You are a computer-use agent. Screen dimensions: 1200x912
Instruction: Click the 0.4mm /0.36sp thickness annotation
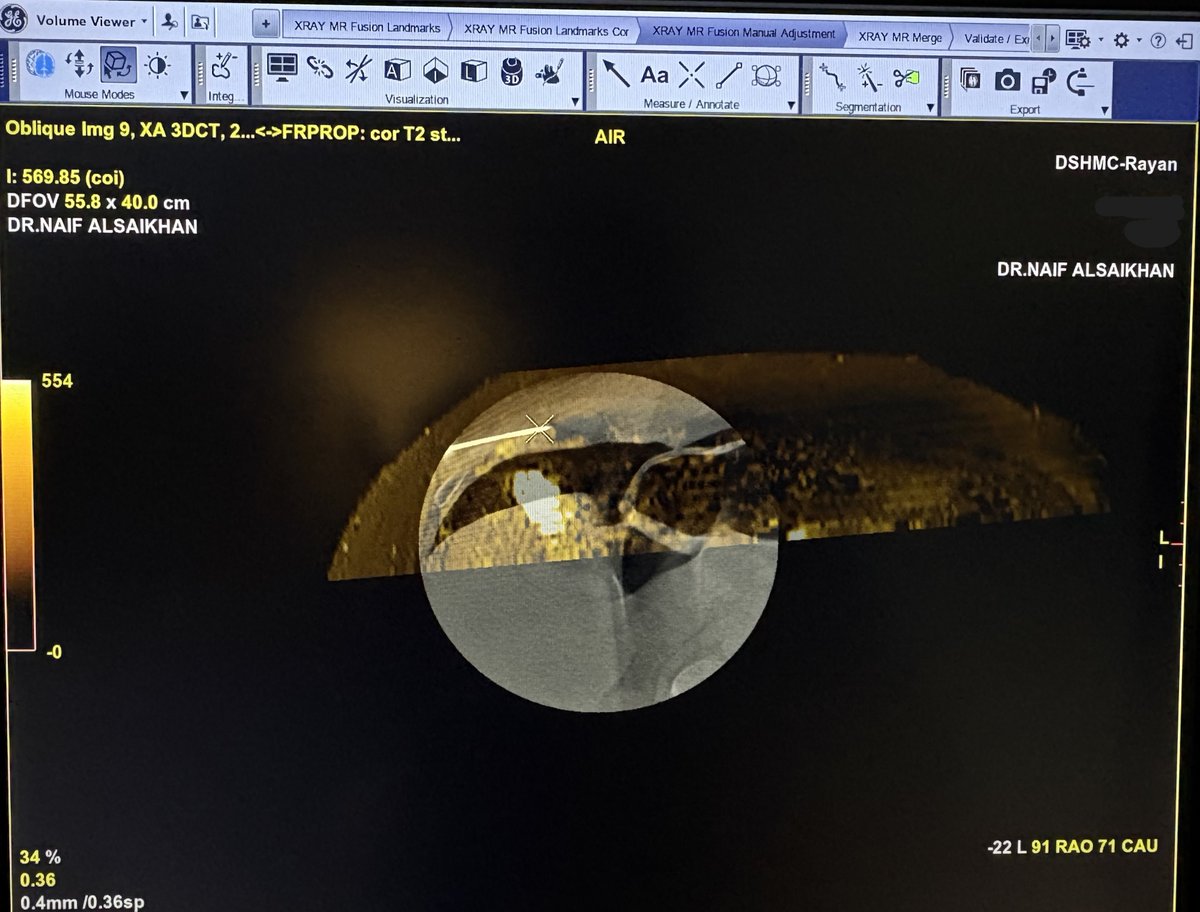tap(81, 902)
